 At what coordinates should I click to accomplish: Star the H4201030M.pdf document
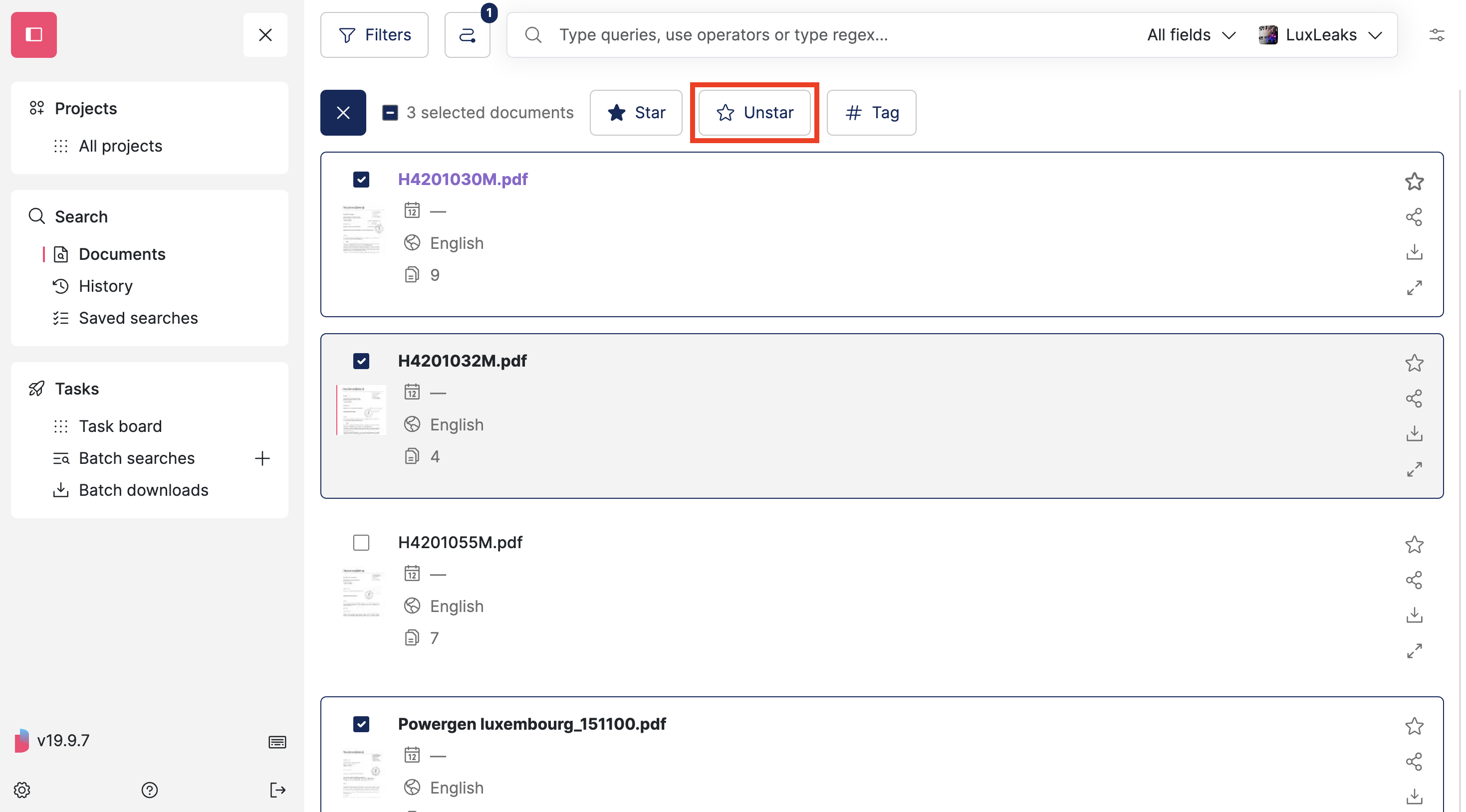[x=1414, y=182]
